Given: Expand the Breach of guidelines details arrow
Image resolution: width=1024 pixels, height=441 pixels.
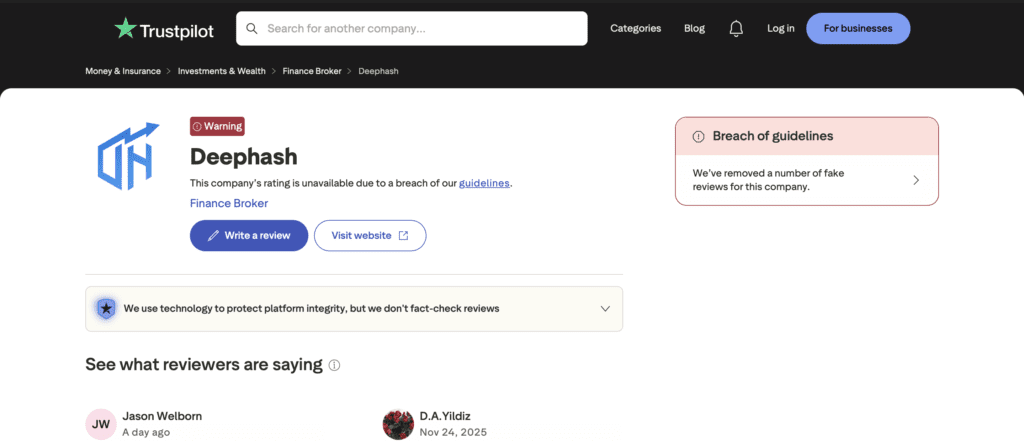Looking at the screenshot, I should (x=916, y=180).
